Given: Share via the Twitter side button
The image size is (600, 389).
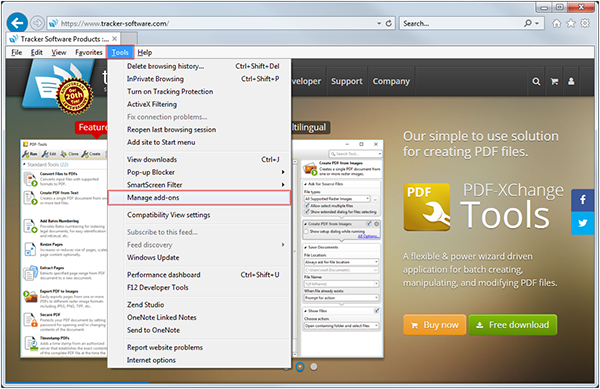Looking at the screenshot, I should coord(582,223).
